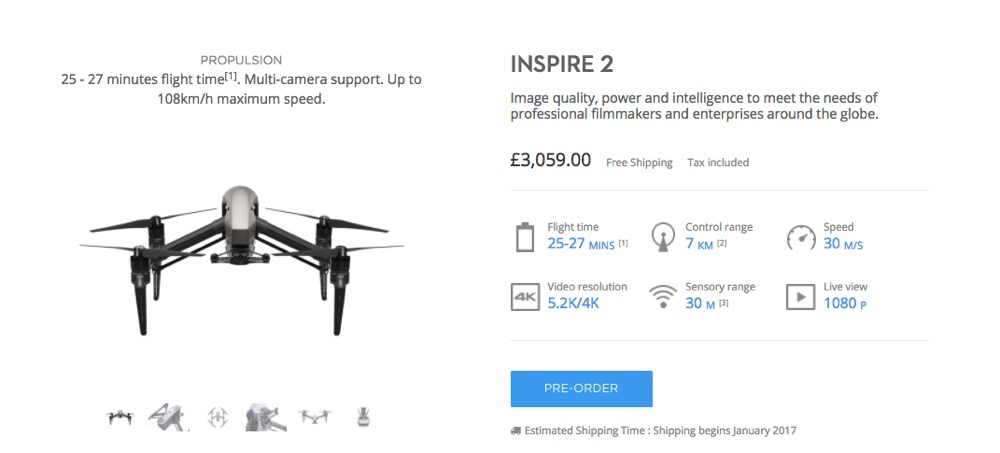
Task: Select the second close-up drone thumbnail
Action: [x=168, y=416]
